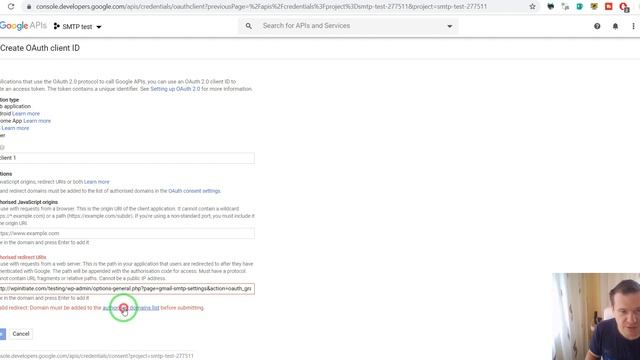Open the SMTP test project selector
The height and width of the screenshot is (360, 640).
(x=78, y=27)
